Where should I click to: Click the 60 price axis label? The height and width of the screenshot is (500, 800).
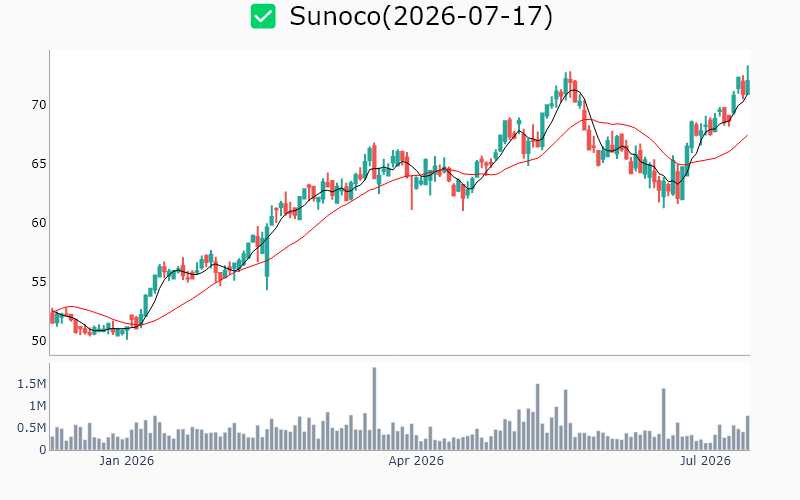(39, 223)
